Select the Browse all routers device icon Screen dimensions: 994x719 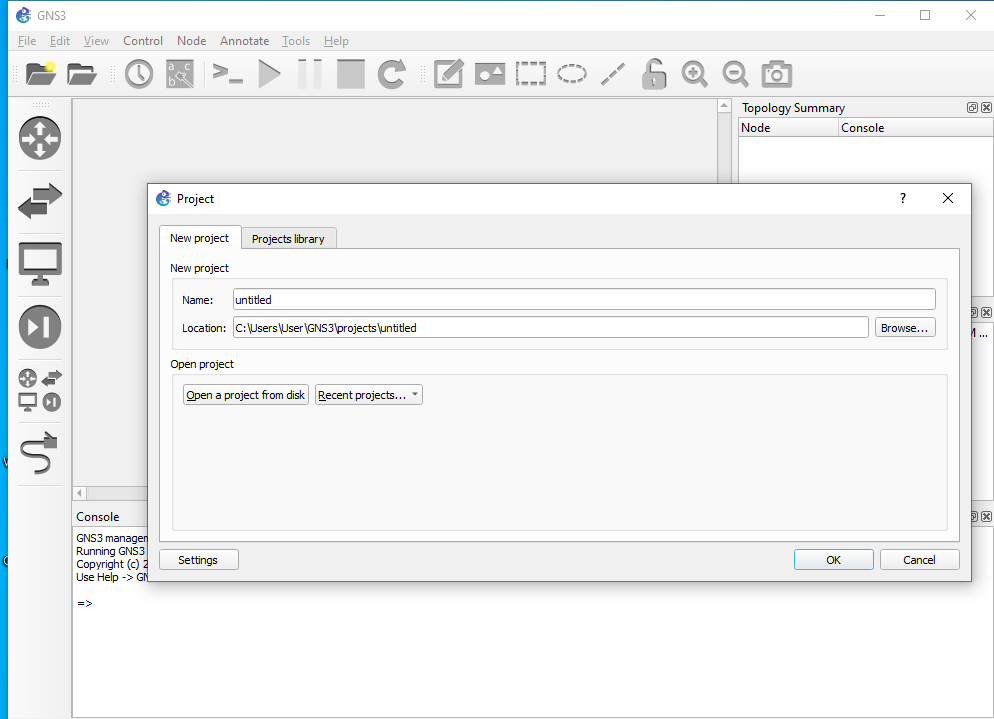click(40, 138)
